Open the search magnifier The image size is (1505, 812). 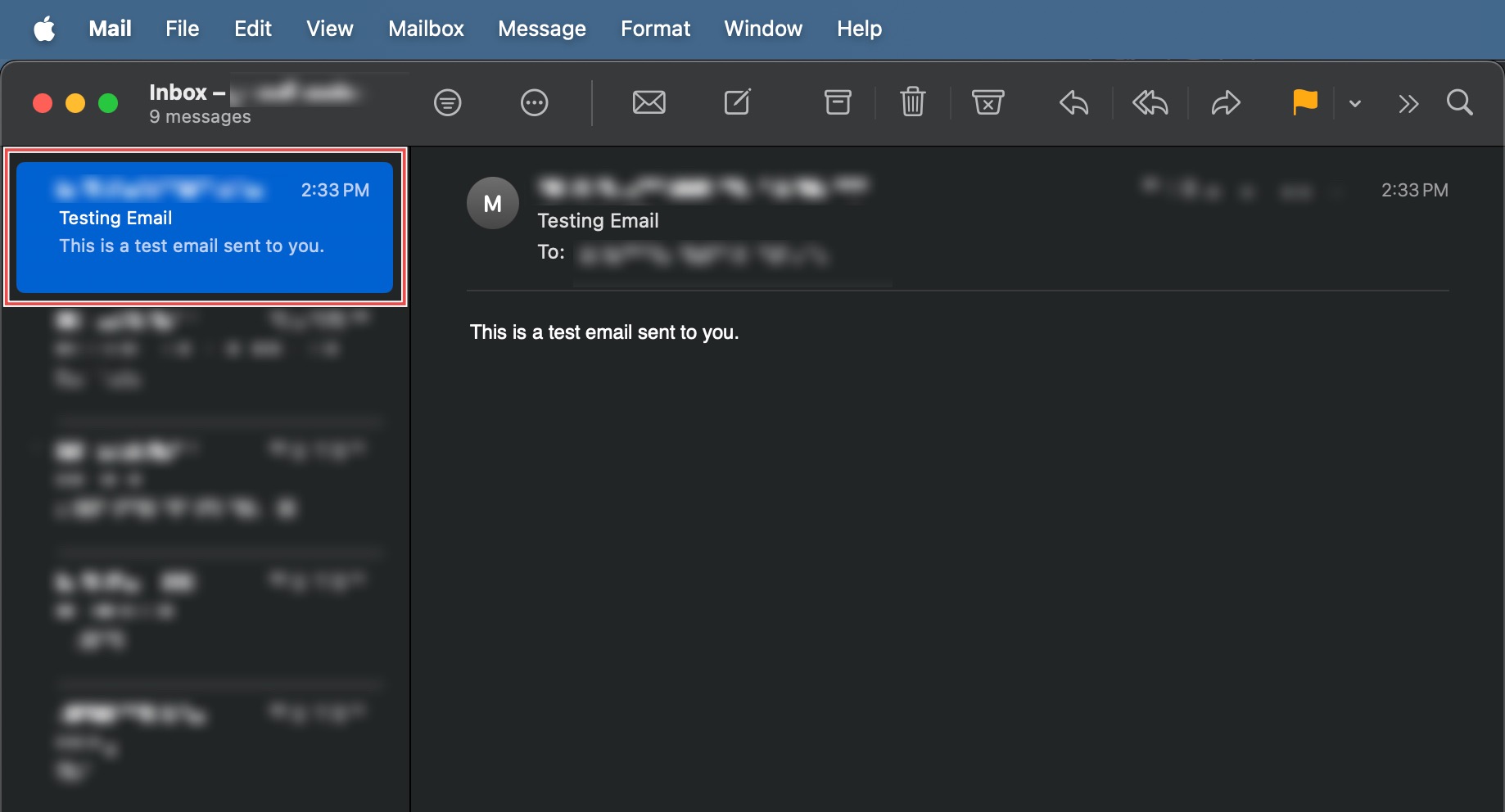coord(1459,103)
